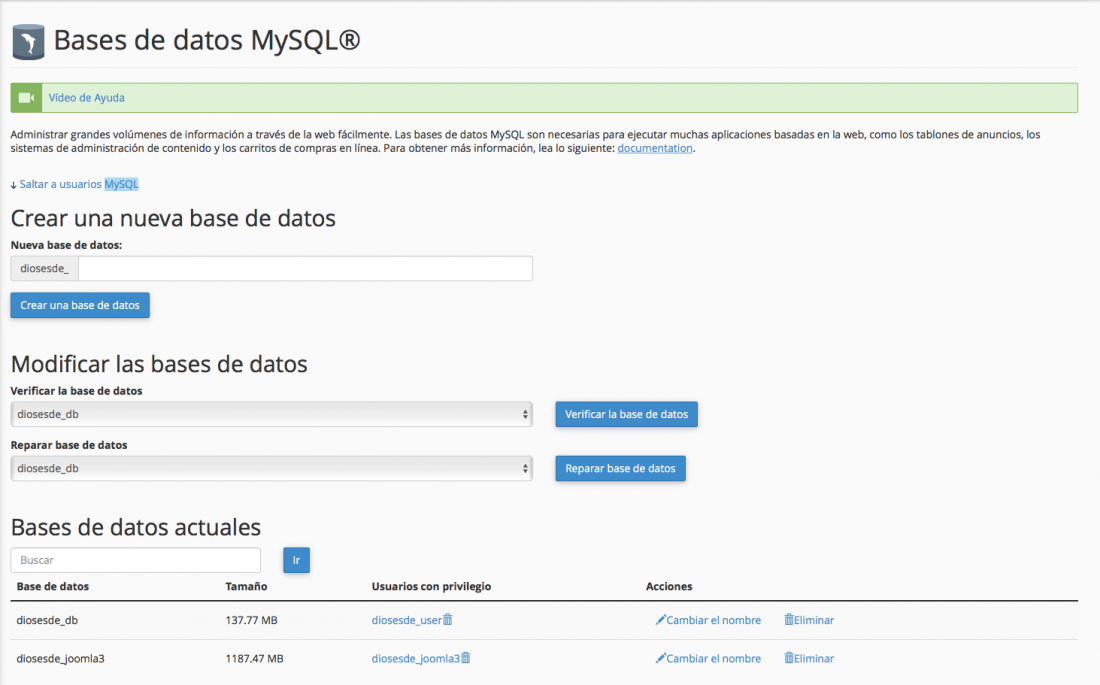This screenshot has height=685, width=1100.
Task: Focus the Nueva base de datos input field
Action: click(x=305, y=268)
